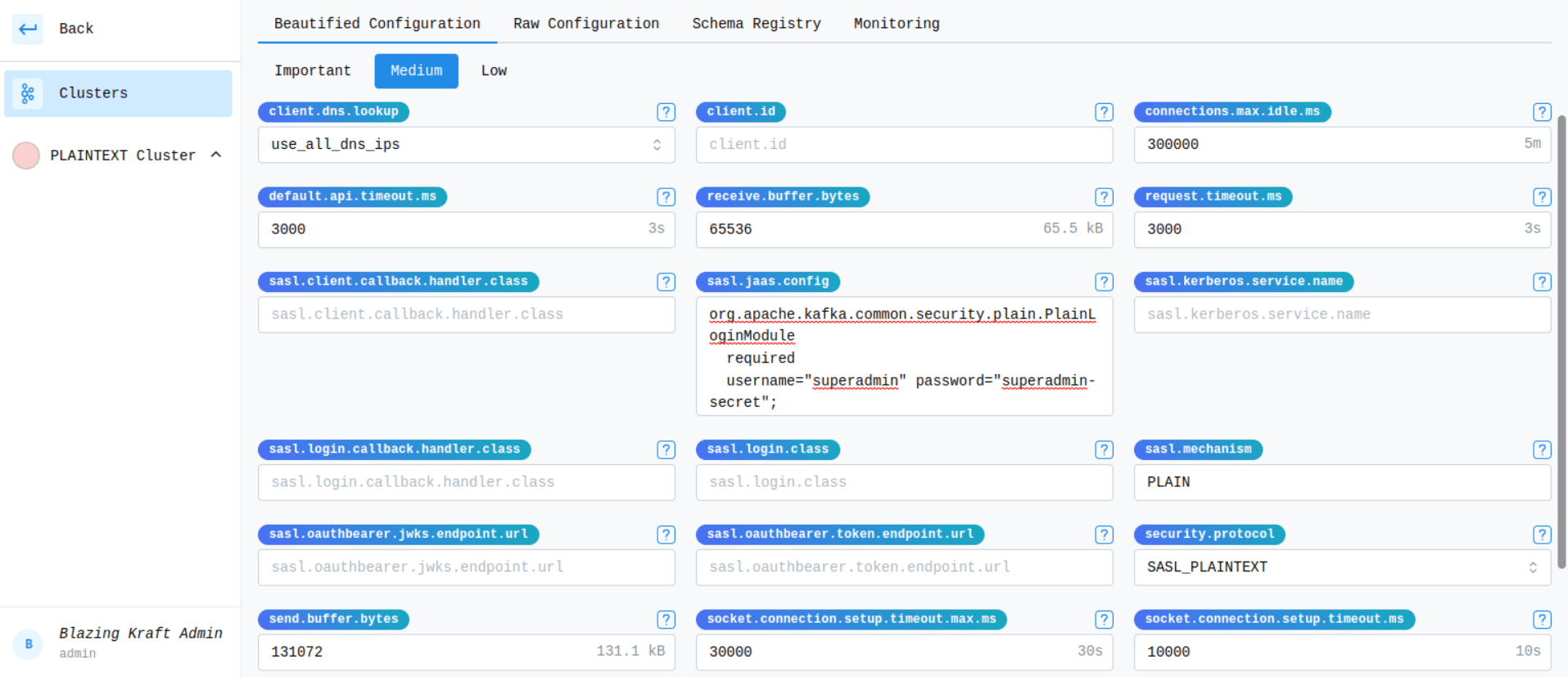Screen dimensions: 1568x677
Task: Open Blazing Kraft Admin user avatar
Action: pos(29,643)
